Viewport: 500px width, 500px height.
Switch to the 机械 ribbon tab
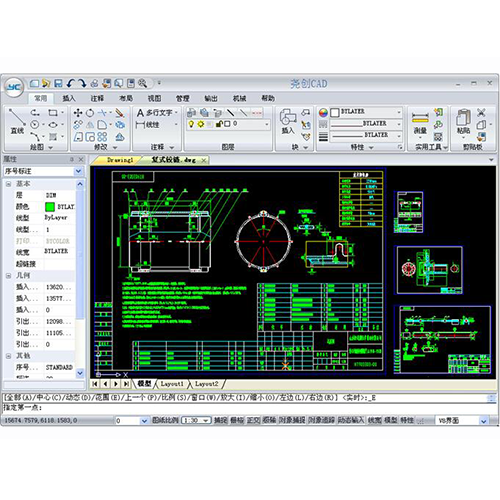[x=239, y=98]
